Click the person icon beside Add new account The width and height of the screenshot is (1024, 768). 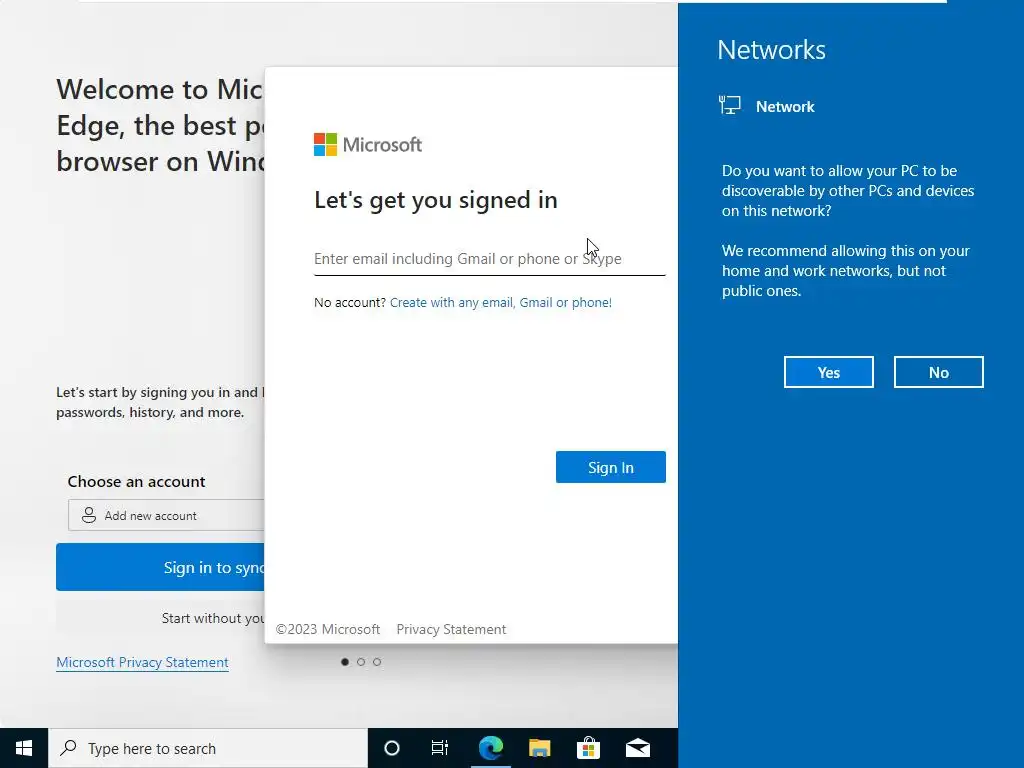point(89,515)
